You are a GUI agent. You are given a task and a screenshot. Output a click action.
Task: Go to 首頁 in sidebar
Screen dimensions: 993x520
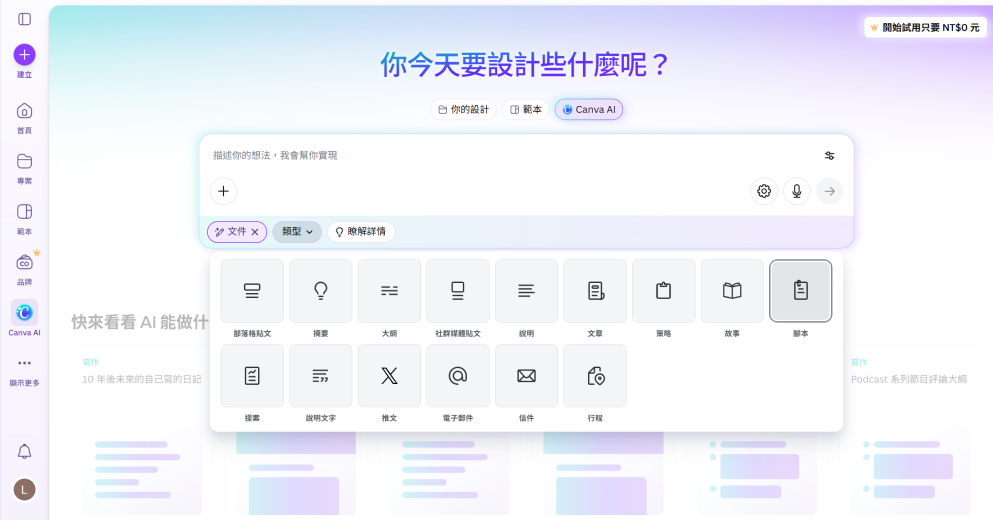click(x=25, y=118)
